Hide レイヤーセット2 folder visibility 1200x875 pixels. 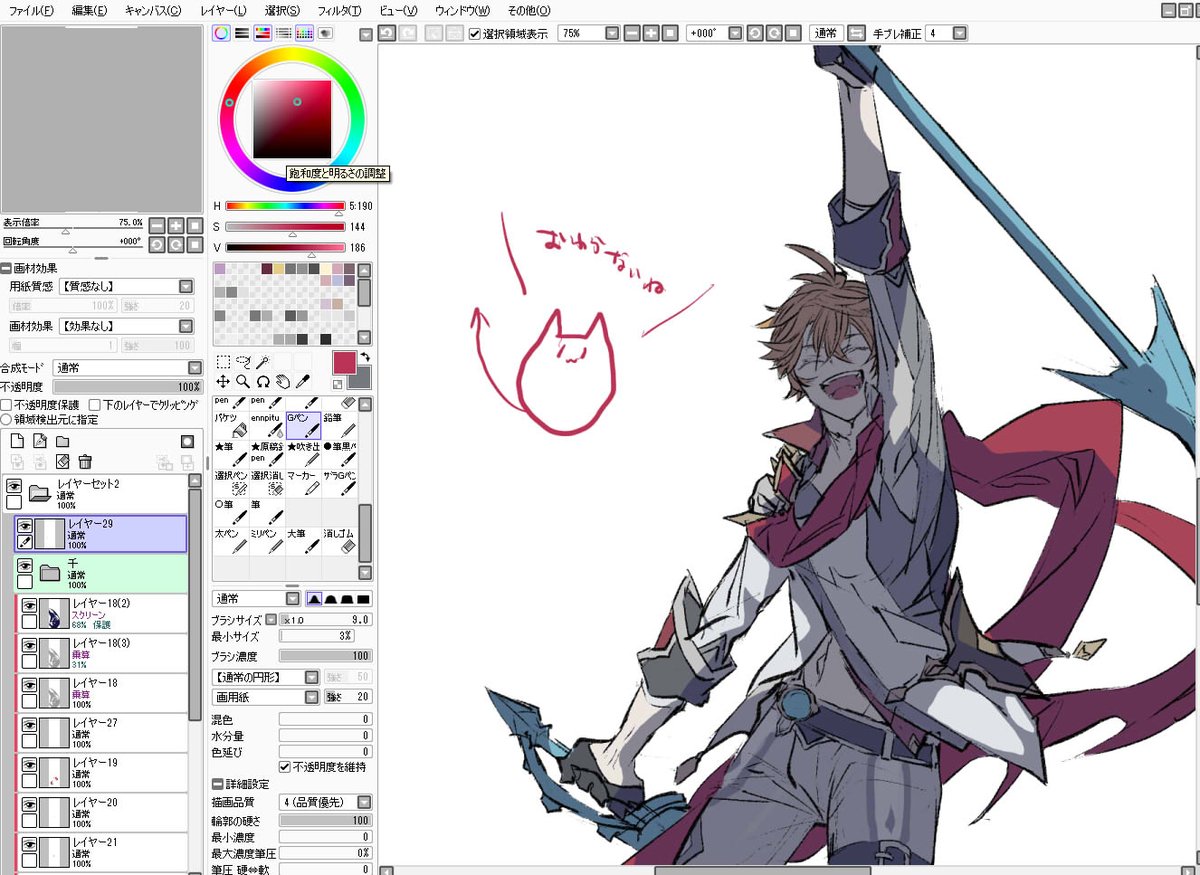(x=14, y=485)
